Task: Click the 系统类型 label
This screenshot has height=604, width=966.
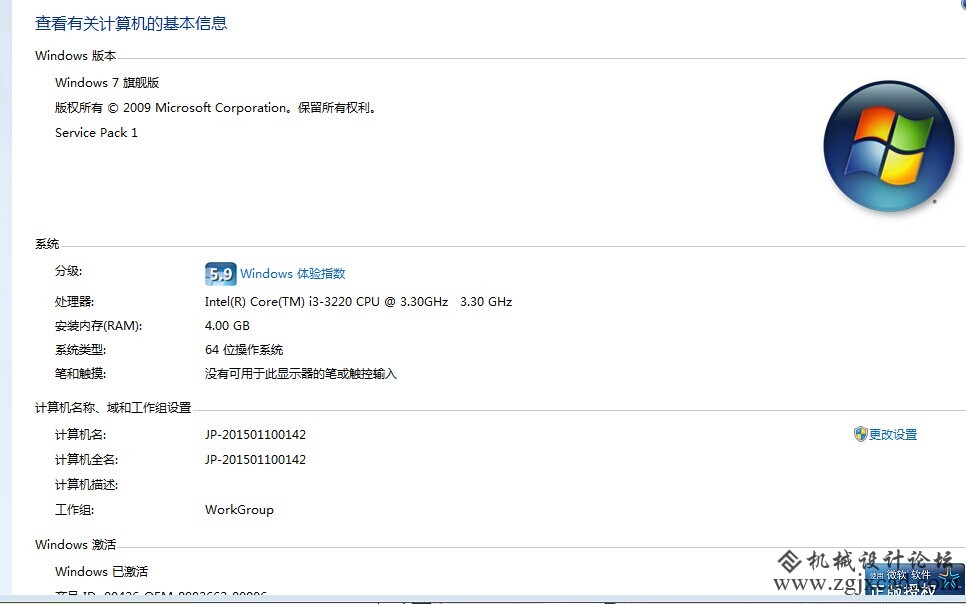Action: tap(81, 349)
